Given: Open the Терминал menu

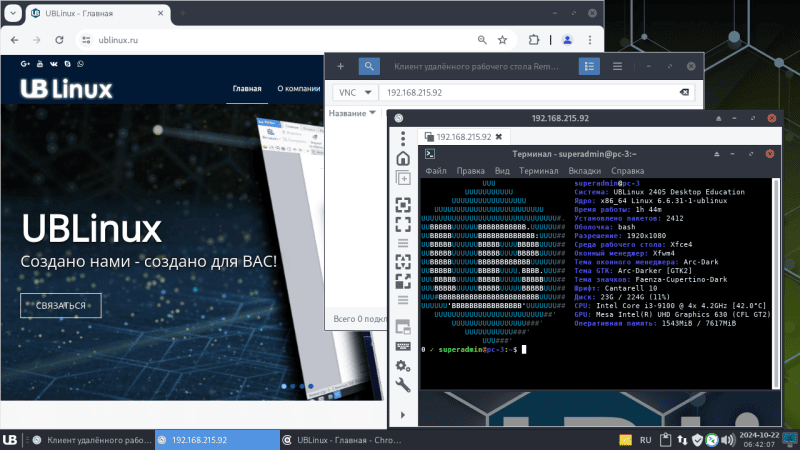Looking at the screenshot, I should [539, 171].
